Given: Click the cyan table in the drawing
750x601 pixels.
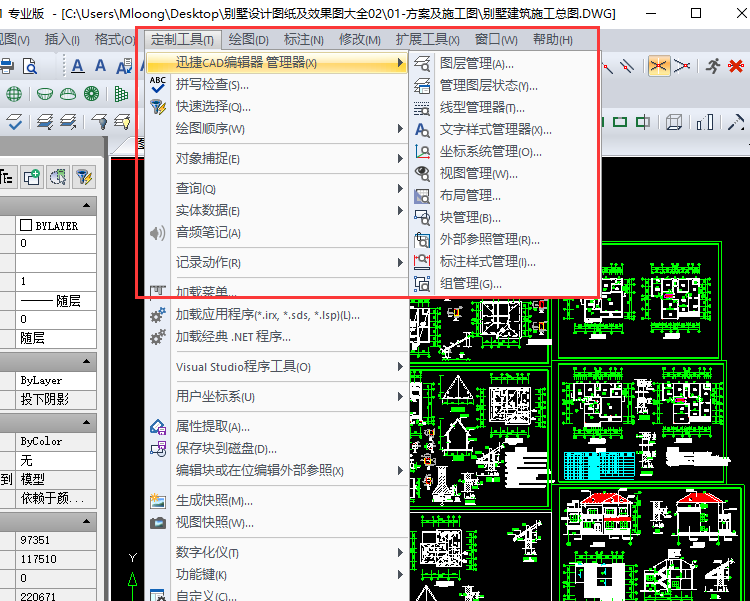Looking at the screenshot, I should click(x=599, y=465).
